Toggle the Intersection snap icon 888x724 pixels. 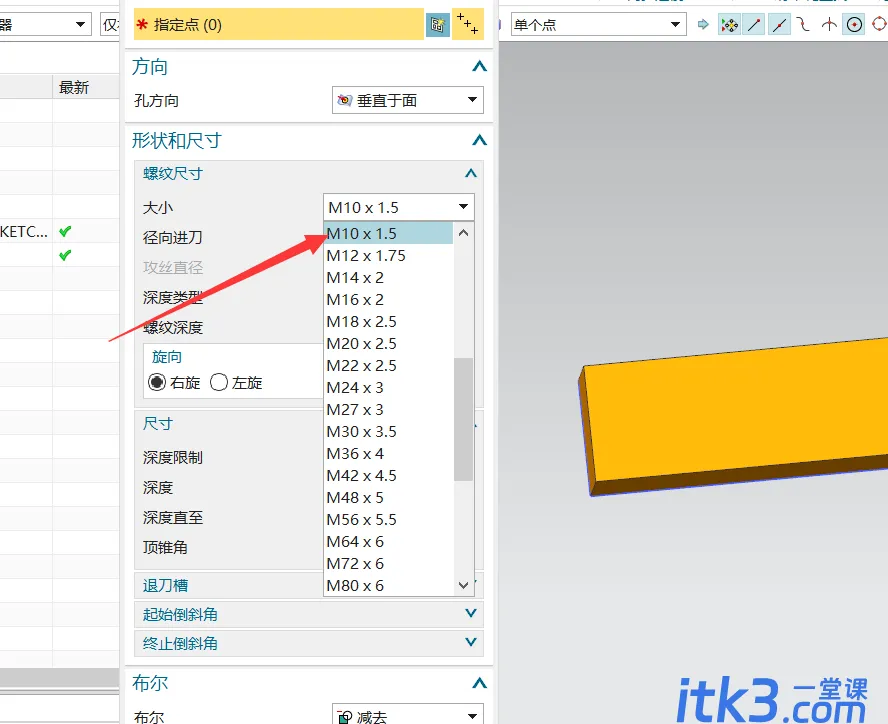click(829, 24)
